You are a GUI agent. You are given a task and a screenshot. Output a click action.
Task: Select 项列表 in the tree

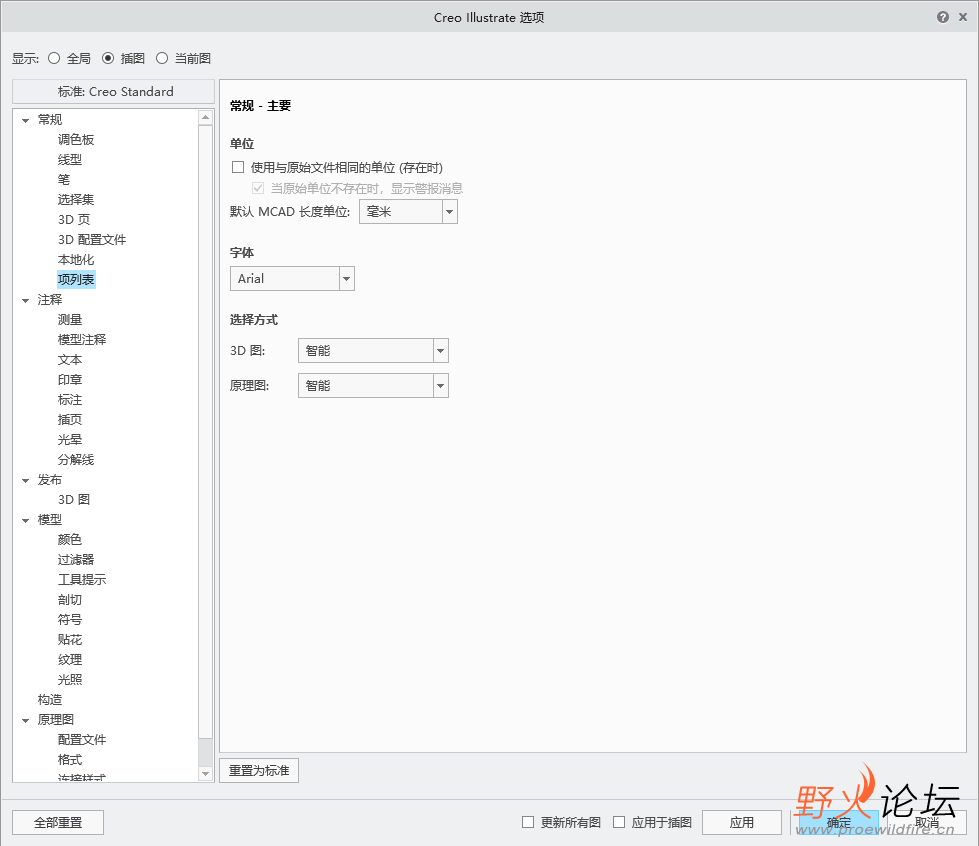(x=76, y=279)
